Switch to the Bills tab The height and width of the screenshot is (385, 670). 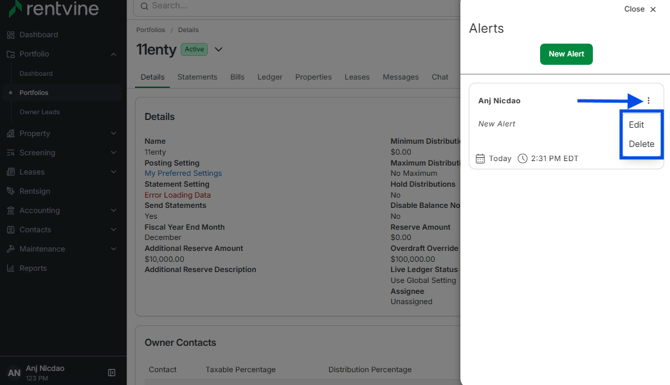(x=237, y=77)
